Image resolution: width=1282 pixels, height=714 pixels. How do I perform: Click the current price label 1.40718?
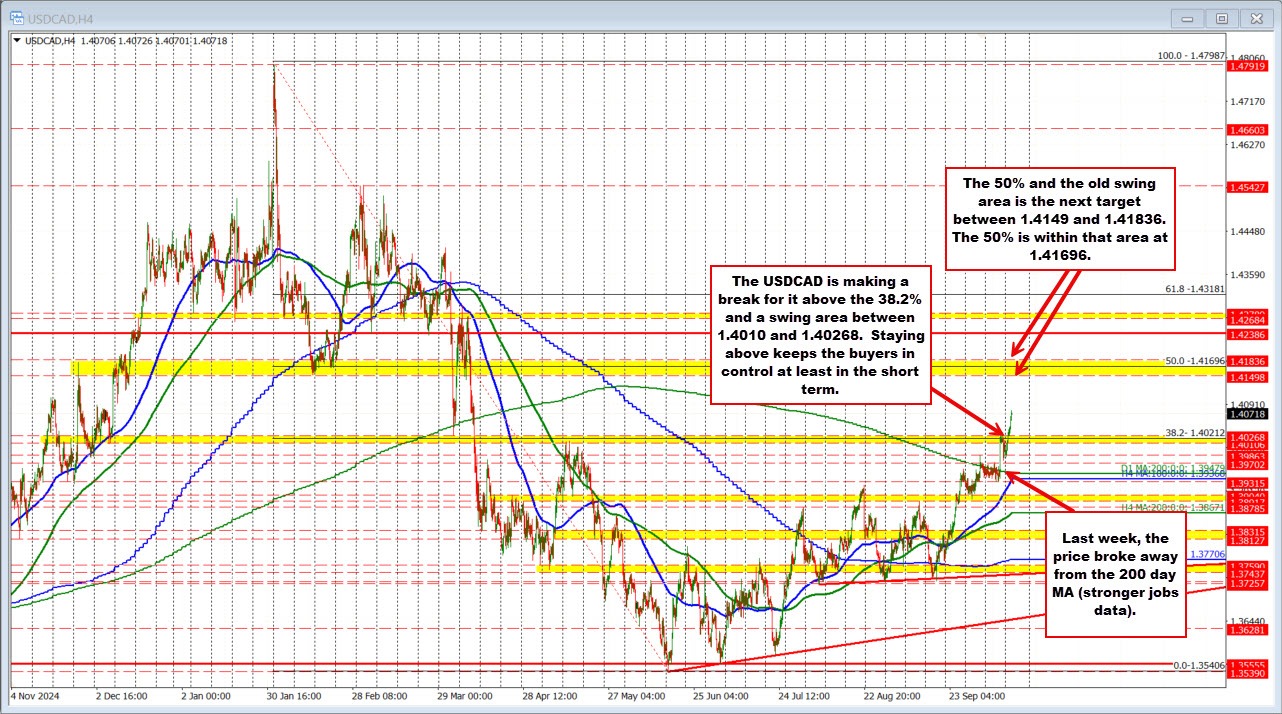coord(1249,413)
